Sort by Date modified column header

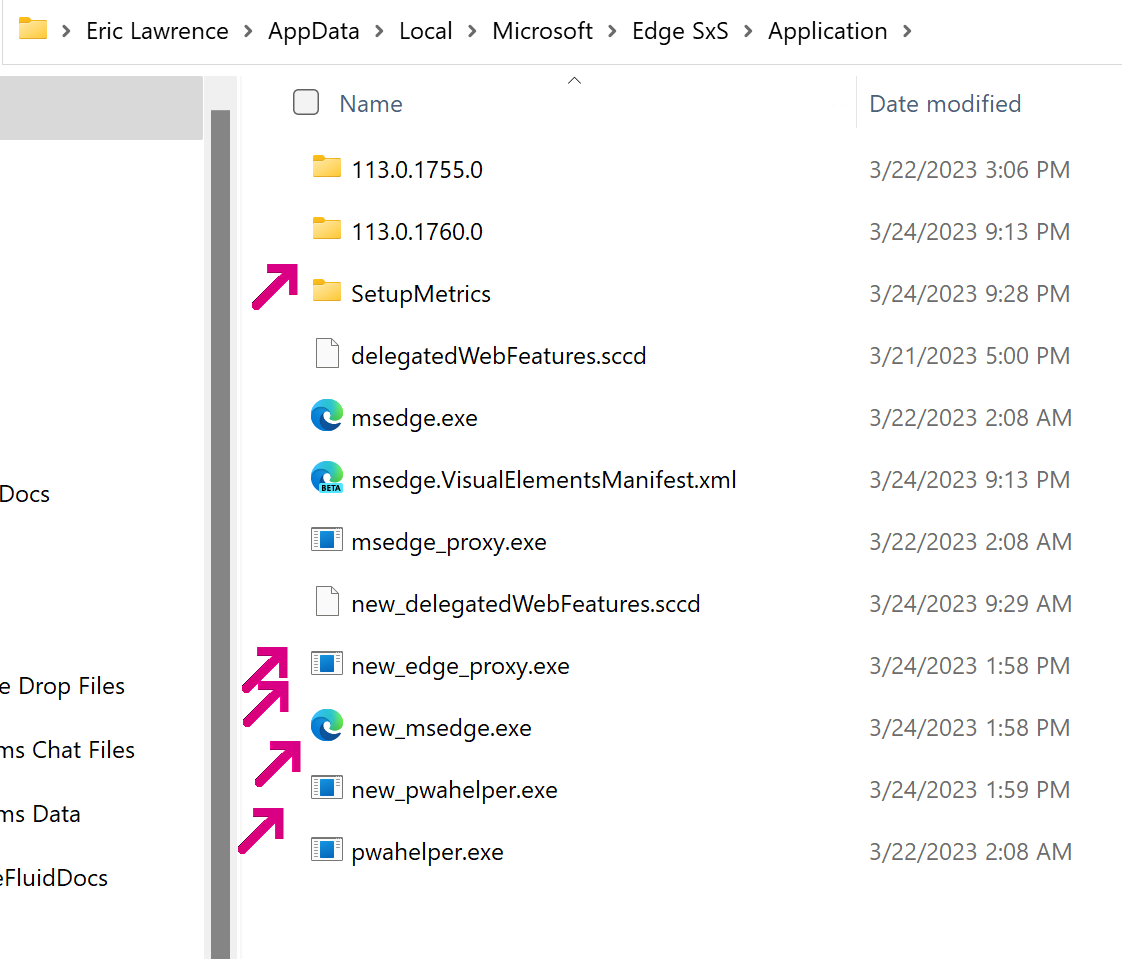tap(945, 104)
